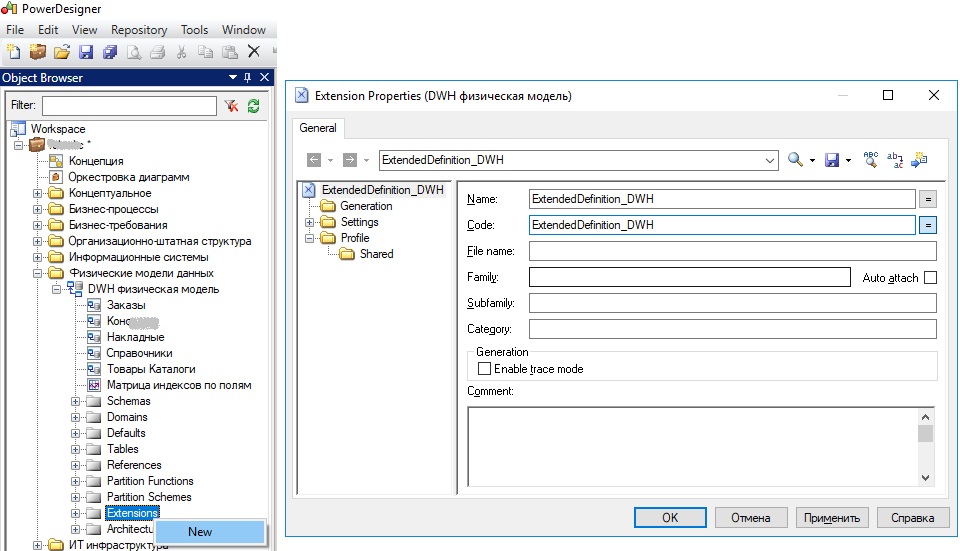Open Матрица индексов по полям item
Viewport: 960px width, 551px height.
pyautogui.click(x=179, y=385)
